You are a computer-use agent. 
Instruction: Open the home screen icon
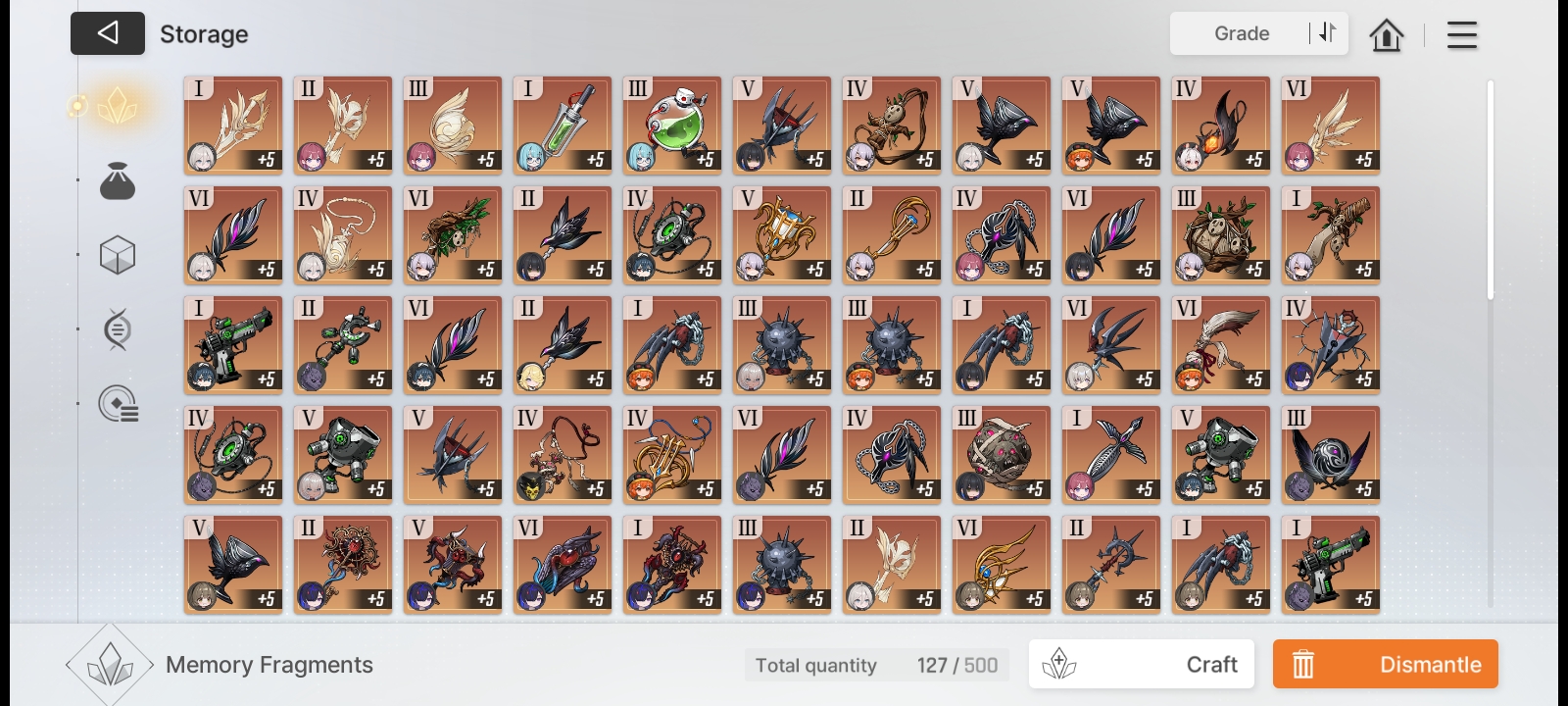tap(1386, 34)
